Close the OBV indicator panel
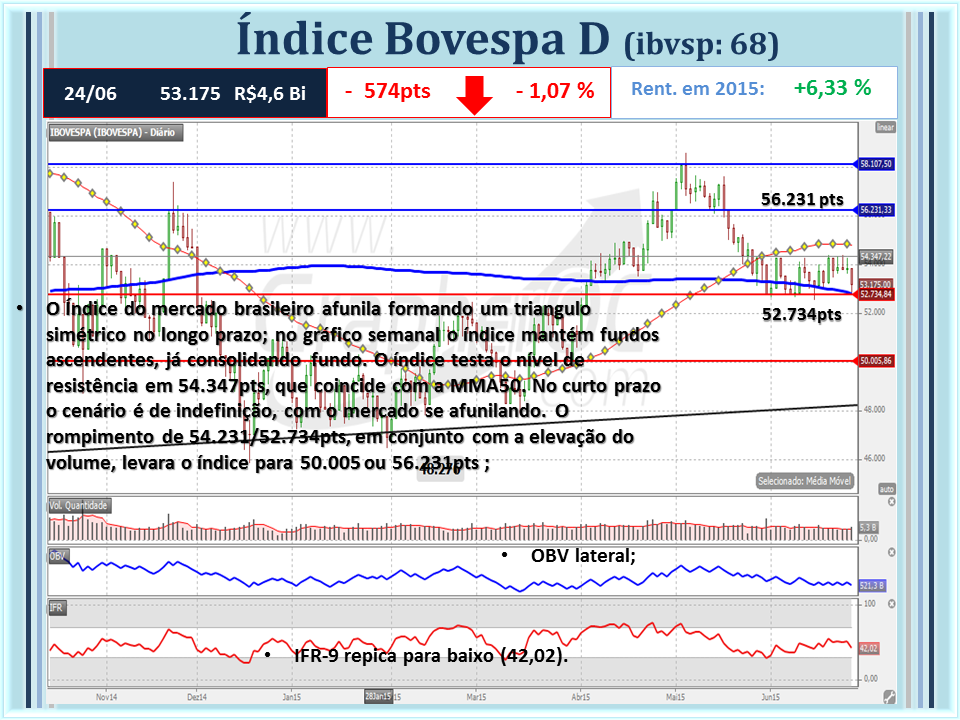The image size is (960, 720). pos(891,552)
